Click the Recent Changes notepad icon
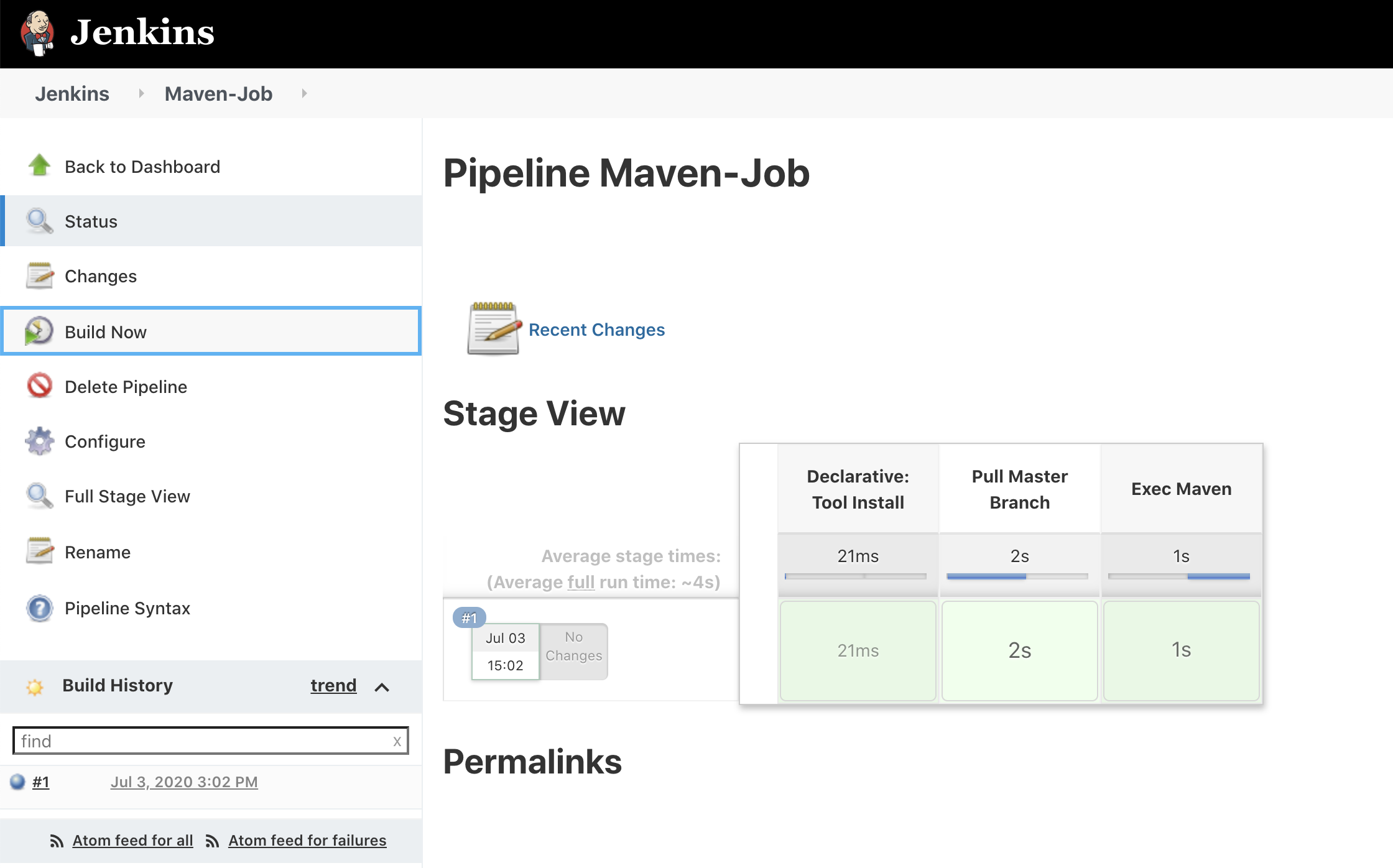 tap(493, 329)
